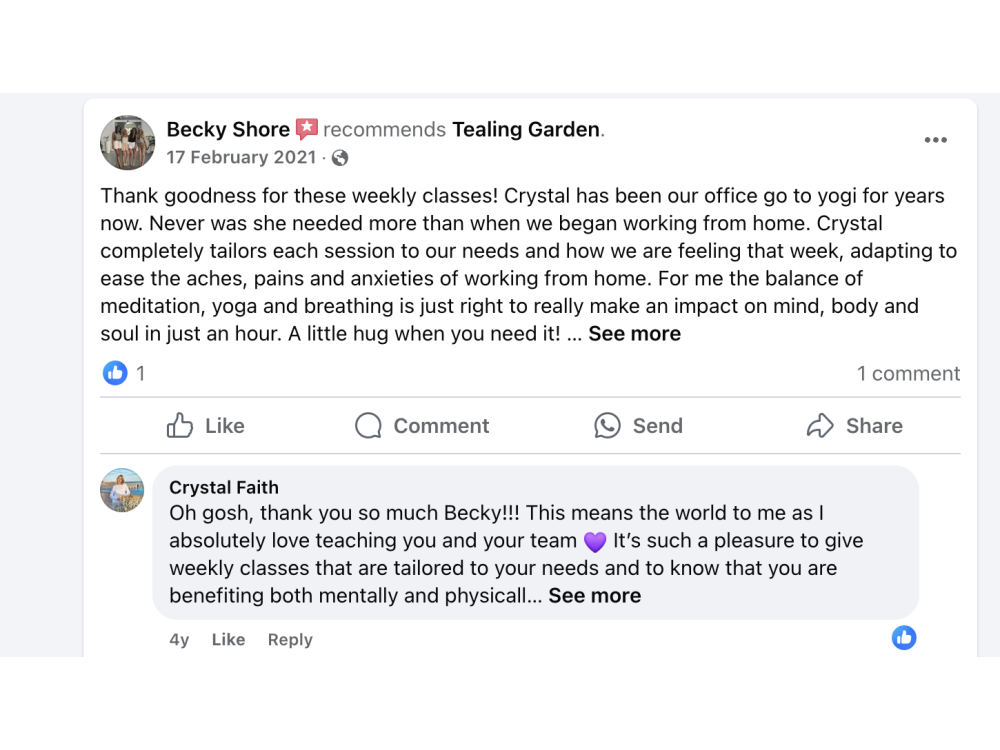Click the public globe audience icon
1000x750 pixels.
pyautogui.click(x=340, y=158)
